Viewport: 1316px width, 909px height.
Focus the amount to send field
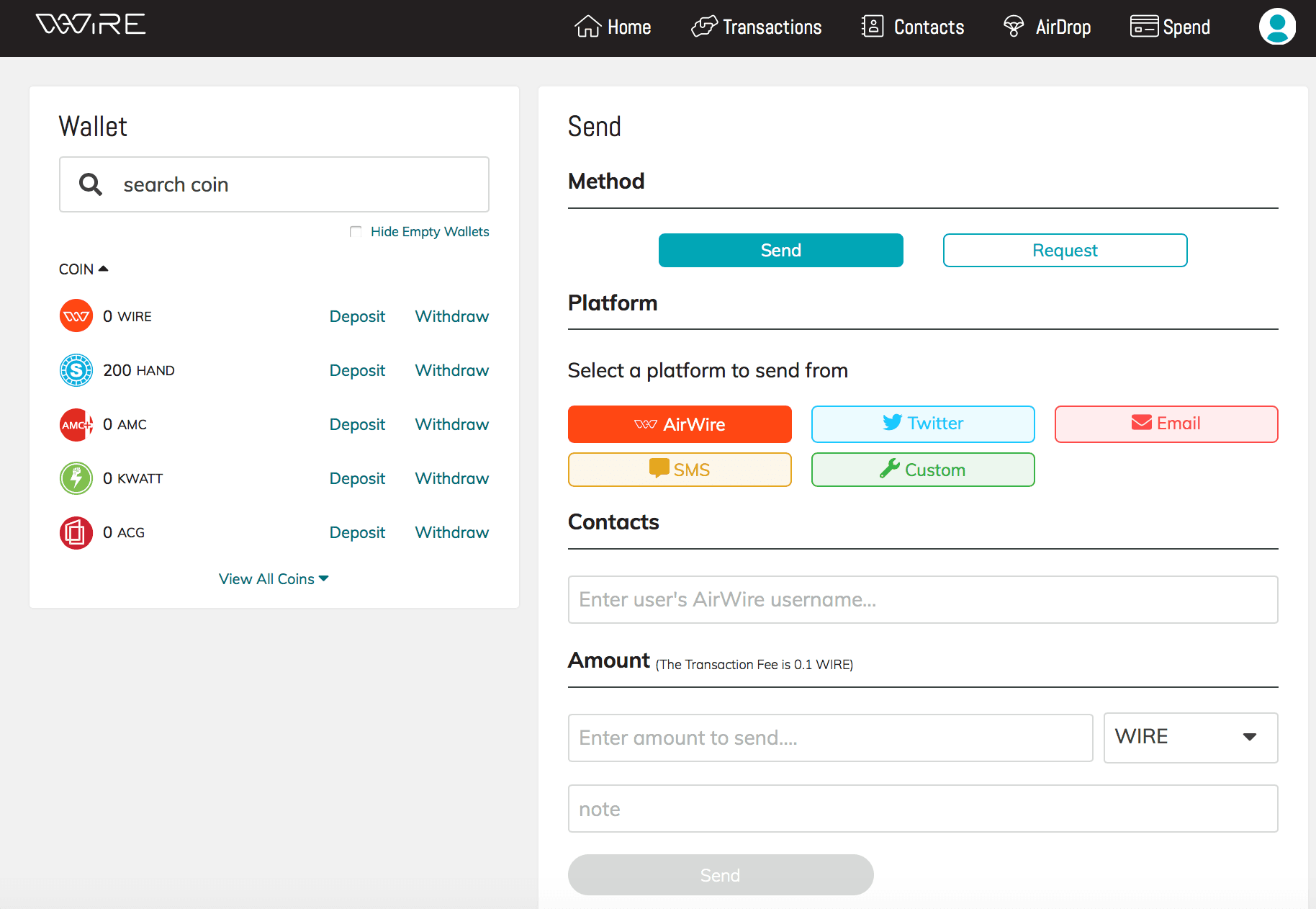click(831, 738)
